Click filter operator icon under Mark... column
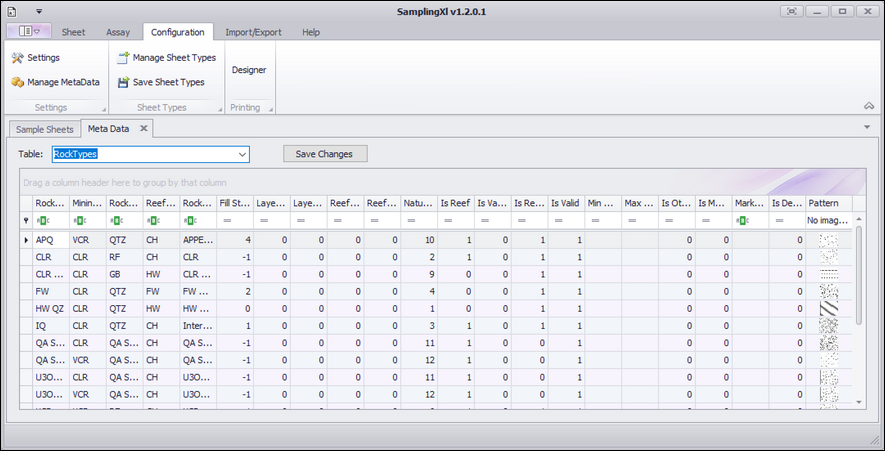The width and height of the screenshot is (885, 451). point(743,221)
